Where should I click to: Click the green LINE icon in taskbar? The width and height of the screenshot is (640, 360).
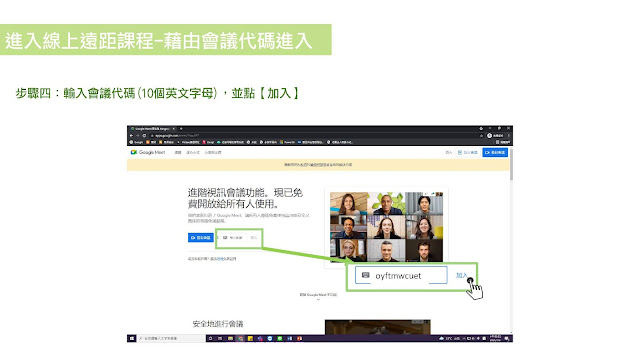click(280, 338)
